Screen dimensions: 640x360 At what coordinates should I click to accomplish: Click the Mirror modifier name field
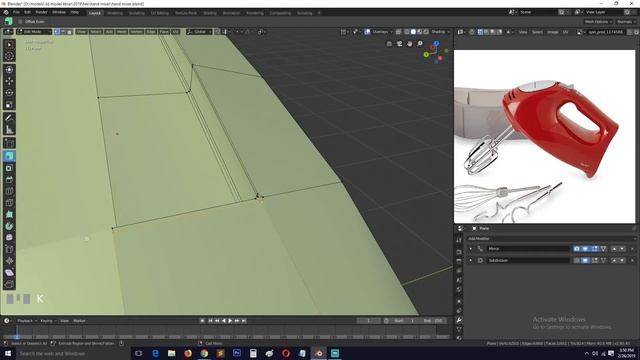528,249
